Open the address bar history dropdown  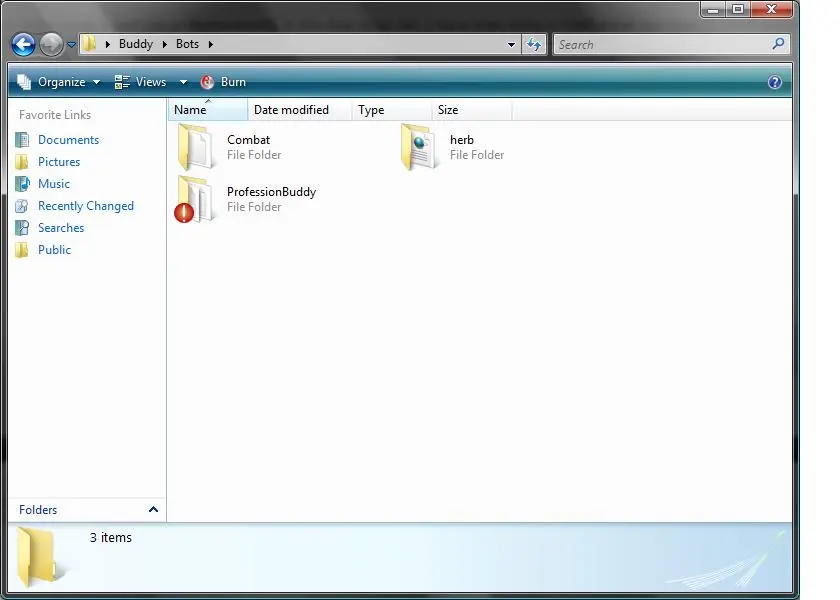[x=512, y=44]
